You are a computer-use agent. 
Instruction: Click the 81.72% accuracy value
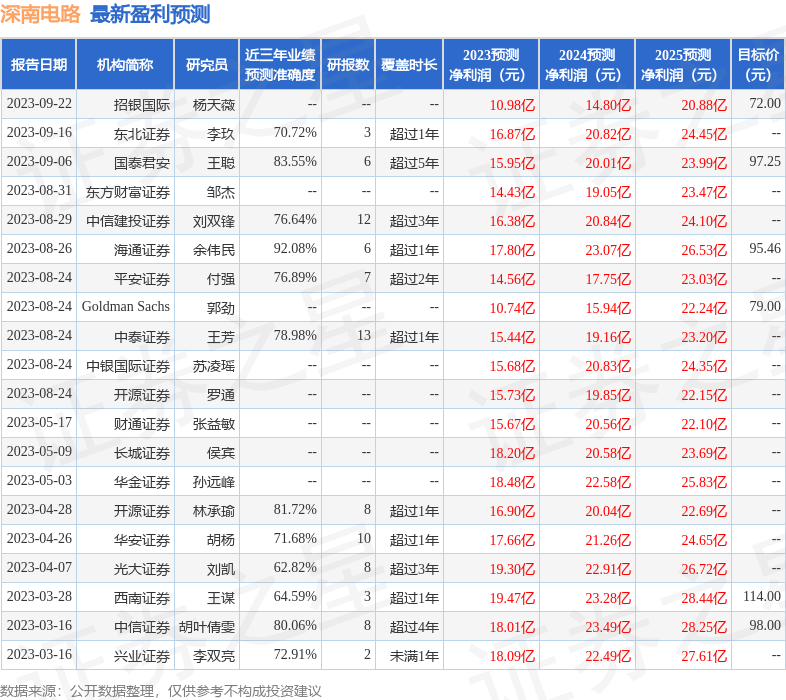coord(295,510)
